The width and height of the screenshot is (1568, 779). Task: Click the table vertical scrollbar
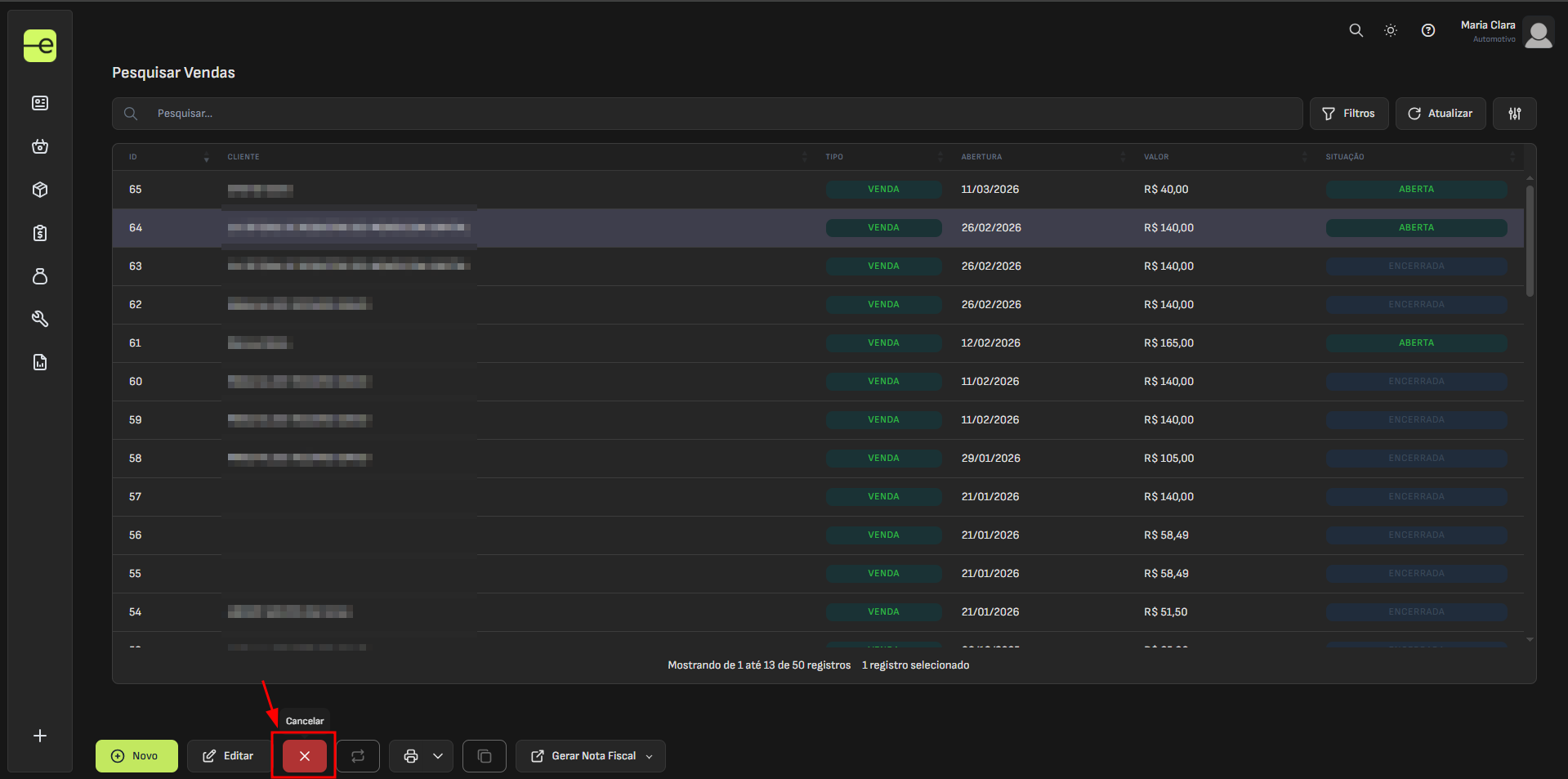click(x=1530, y=241)
